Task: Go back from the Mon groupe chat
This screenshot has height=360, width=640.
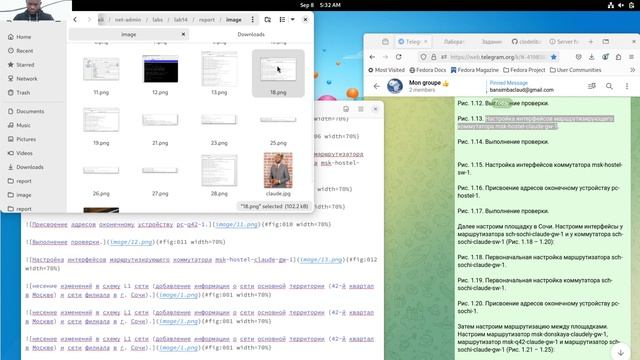Action: [376, 86]
